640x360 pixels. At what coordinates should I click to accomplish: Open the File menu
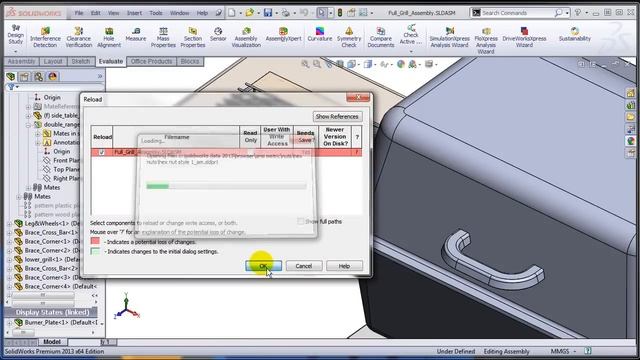[x=79, y=13]
